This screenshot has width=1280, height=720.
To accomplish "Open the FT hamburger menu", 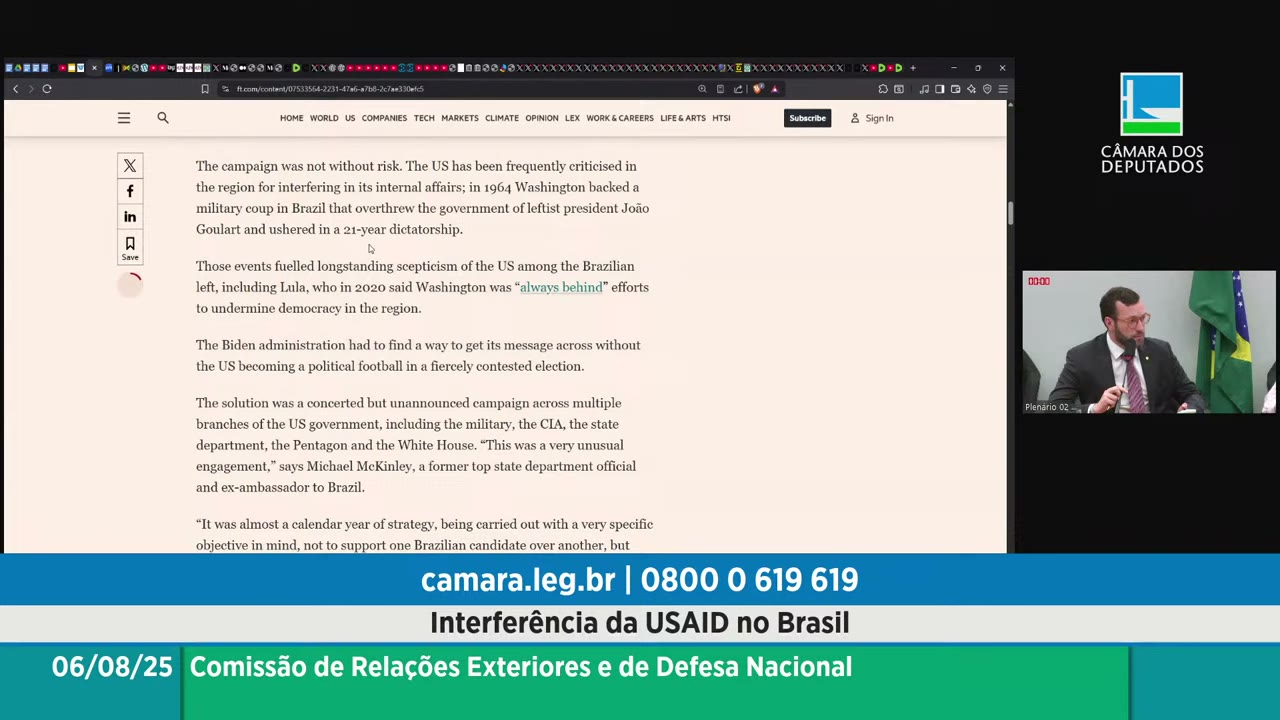I will (124, 118).
